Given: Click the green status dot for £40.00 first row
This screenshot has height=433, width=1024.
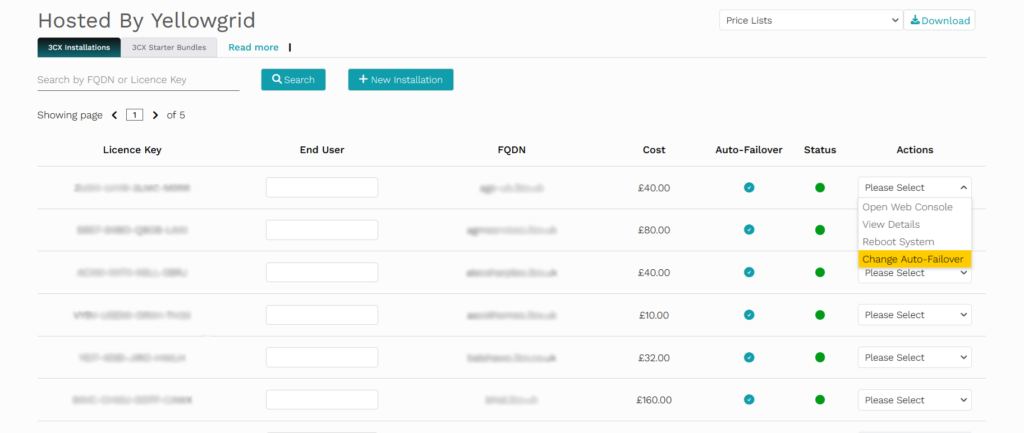Looking at the screenshot, I should click(x=820, y=188).
